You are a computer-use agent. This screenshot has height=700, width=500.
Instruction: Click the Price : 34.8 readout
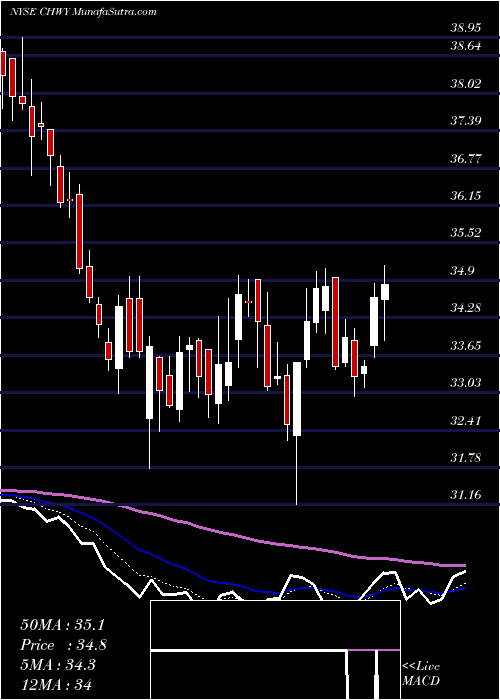coord(63,645)
